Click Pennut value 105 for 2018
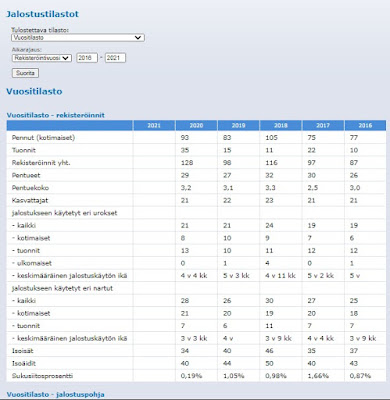Screen dimensions: 390x400 pyautogui.click(x=271, y=138)
